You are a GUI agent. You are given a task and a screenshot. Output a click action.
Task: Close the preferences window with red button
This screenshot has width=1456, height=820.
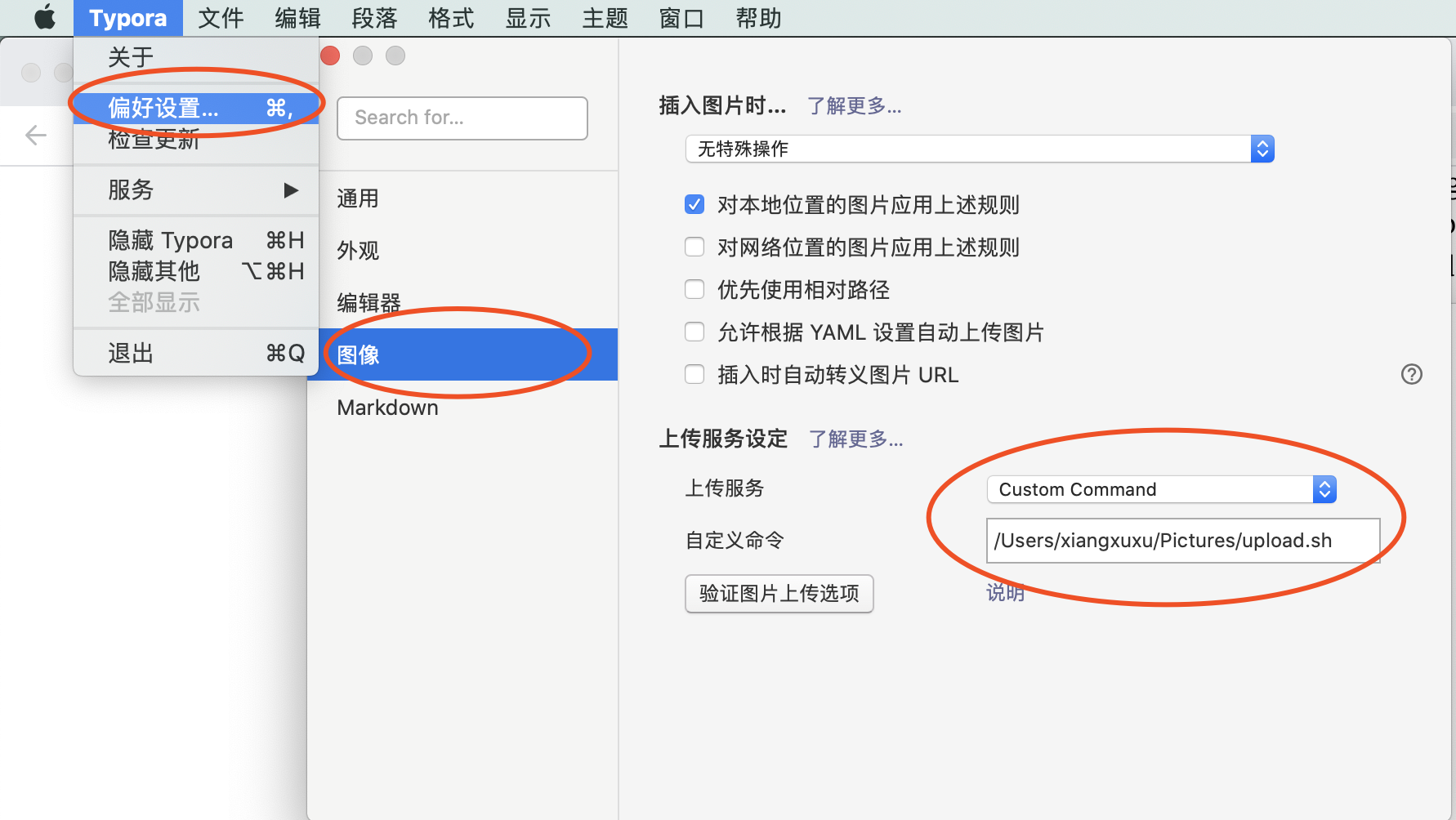330,56
